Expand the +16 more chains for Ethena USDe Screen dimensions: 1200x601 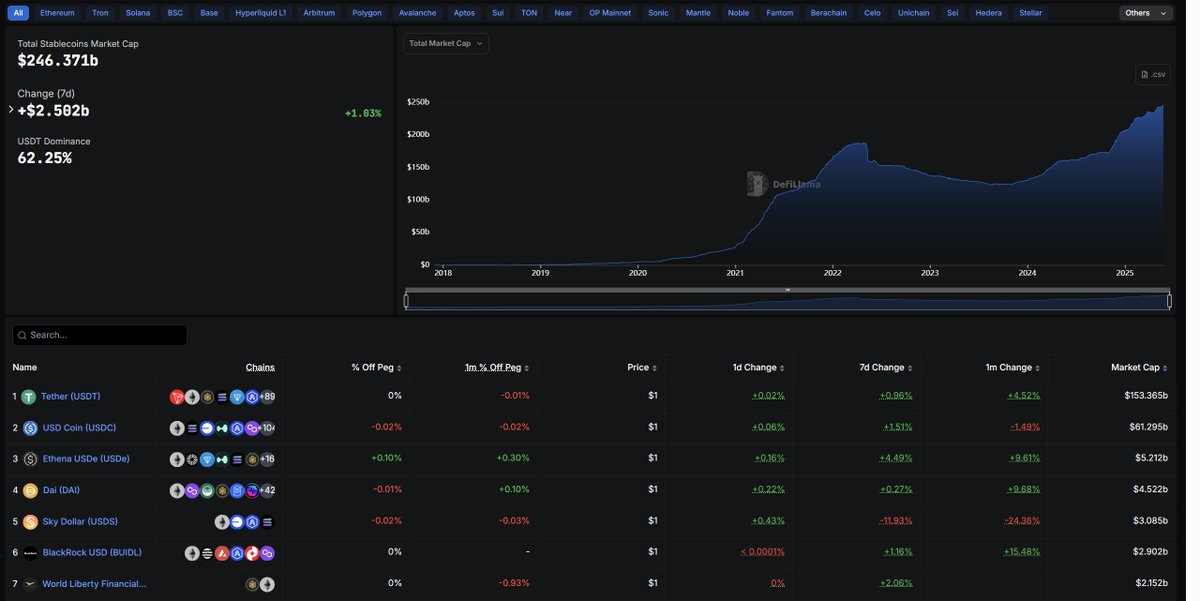point(267,459)
